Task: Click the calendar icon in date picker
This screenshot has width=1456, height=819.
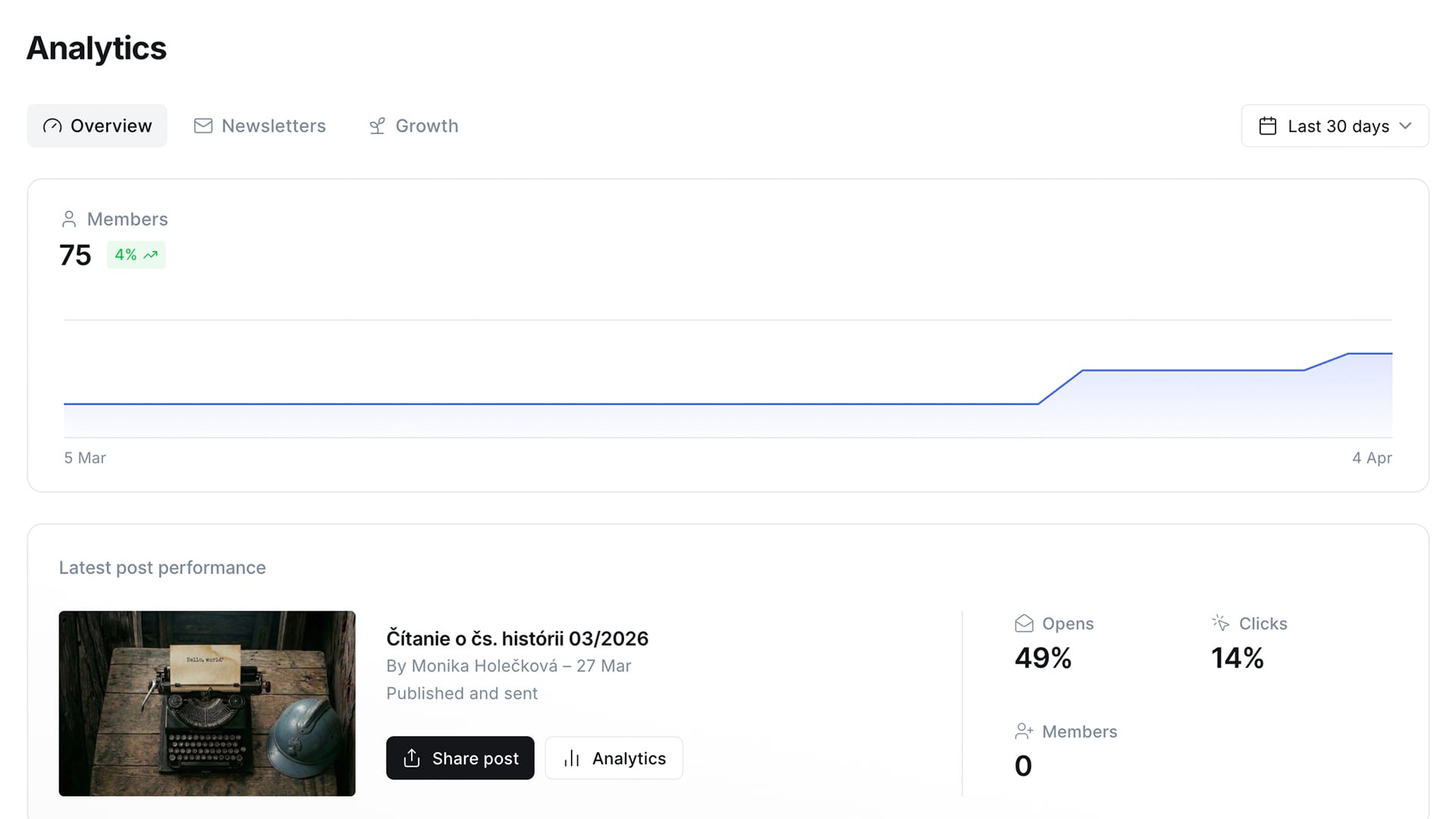Action: (x=1267, y=126)
